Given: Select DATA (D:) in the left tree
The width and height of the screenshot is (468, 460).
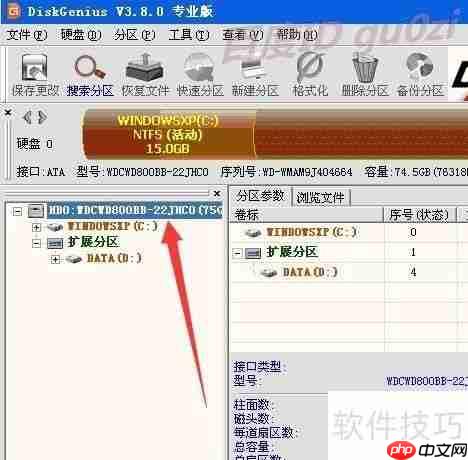Looking at the screenshot, I should click(x=114, y=259).
